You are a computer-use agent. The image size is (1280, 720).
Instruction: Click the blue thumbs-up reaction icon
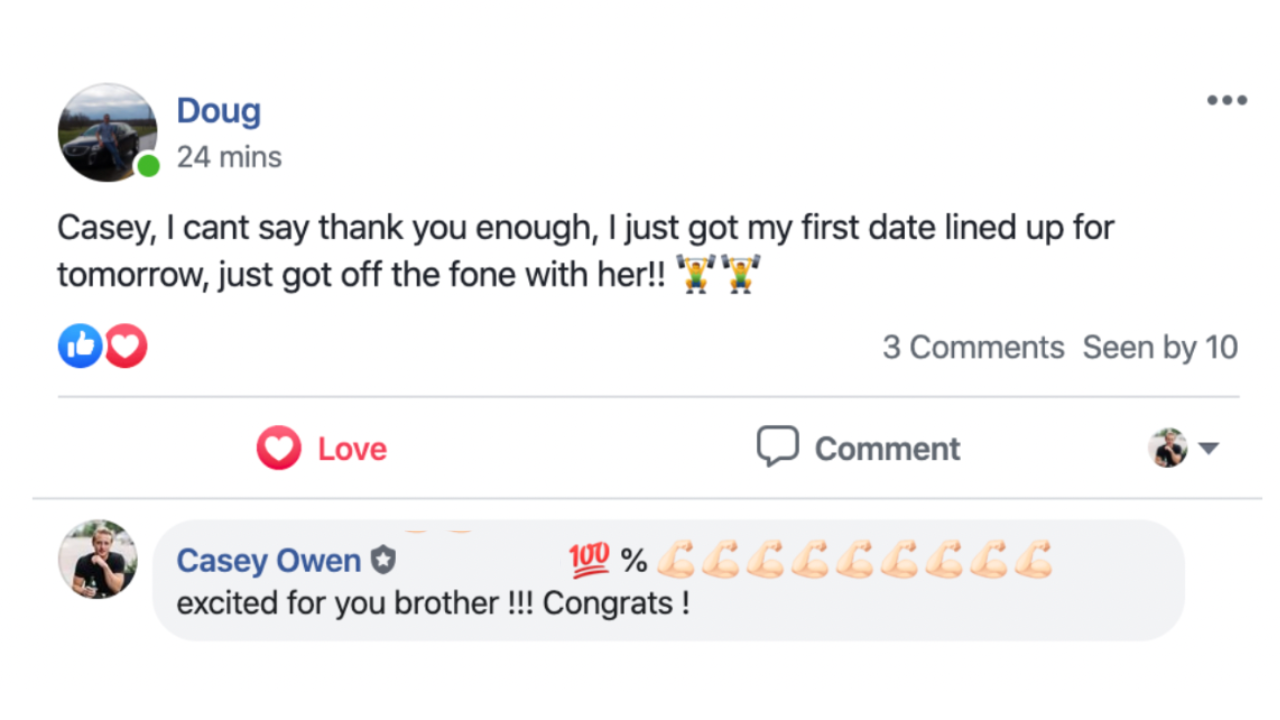point(80,346)
